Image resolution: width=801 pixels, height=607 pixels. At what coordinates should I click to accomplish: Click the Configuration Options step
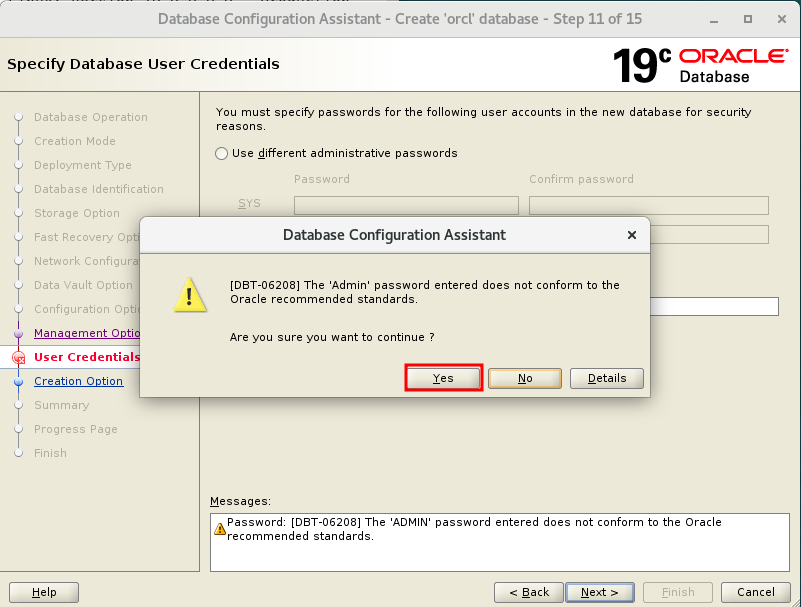click(87, 309)
